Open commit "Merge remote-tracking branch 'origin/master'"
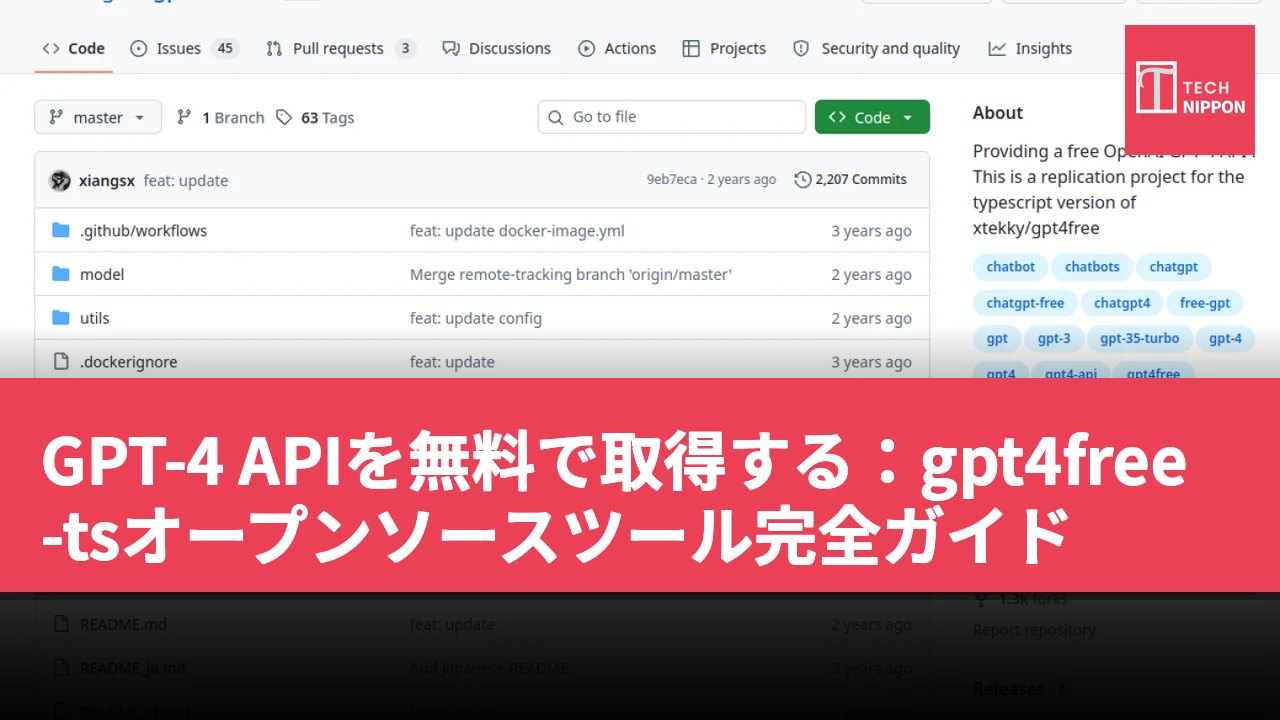 pyautogui.click(x=571, y=274)
